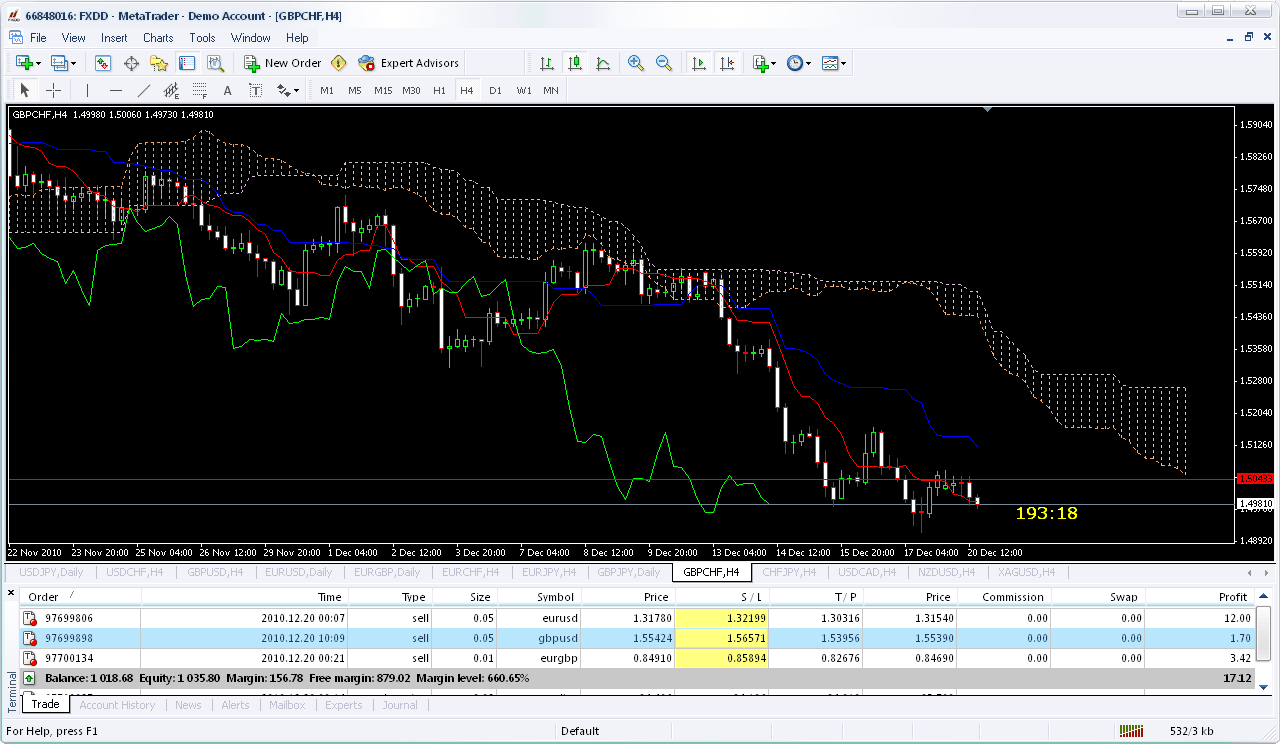The height and width of the screenshot is (744, 1280).
Task: Switch to the XAGUSD,H4 chart tab
Action: pos(1026,572)
